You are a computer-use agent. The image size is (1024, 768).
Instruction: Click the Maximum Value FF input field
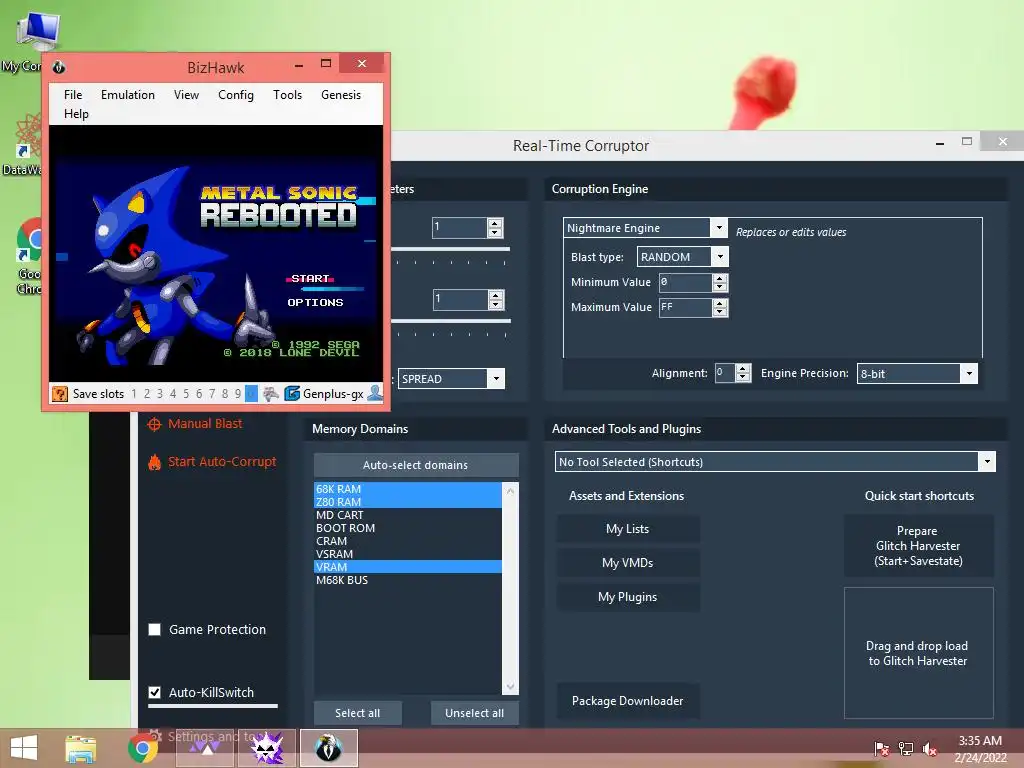click(685, 308)
